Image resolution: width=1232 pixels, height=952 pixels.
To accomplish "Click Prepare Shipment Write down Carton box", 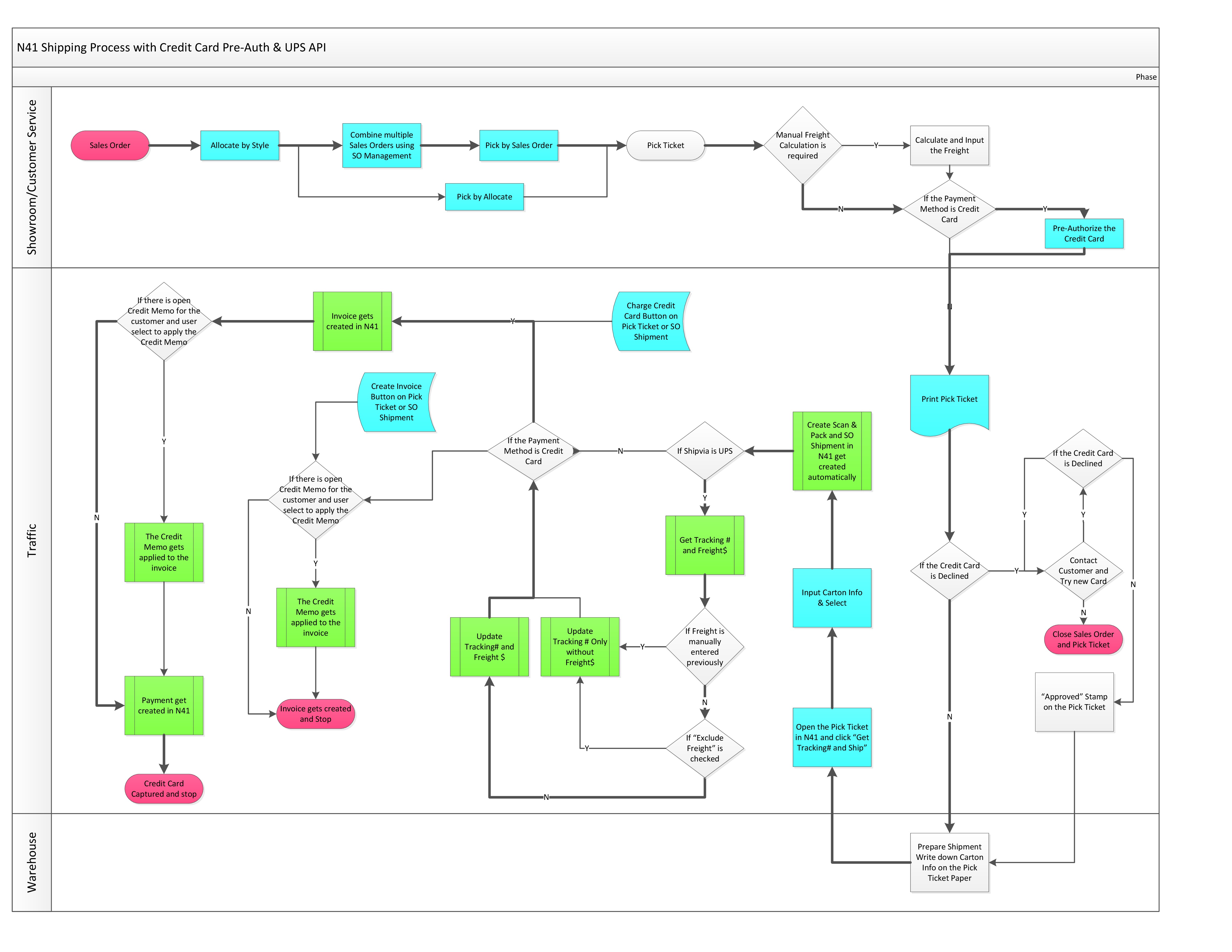I will click(x=949, y=862).
